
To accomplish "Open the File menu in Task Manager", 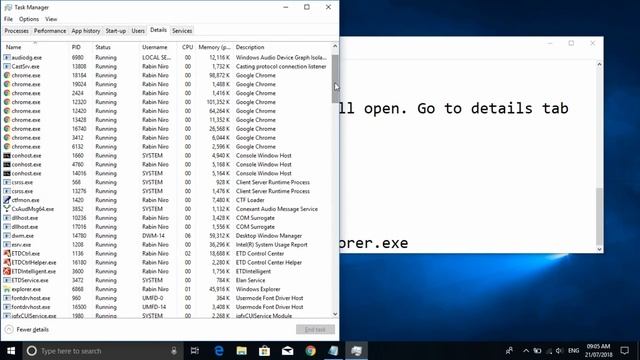I will [8, 19].
